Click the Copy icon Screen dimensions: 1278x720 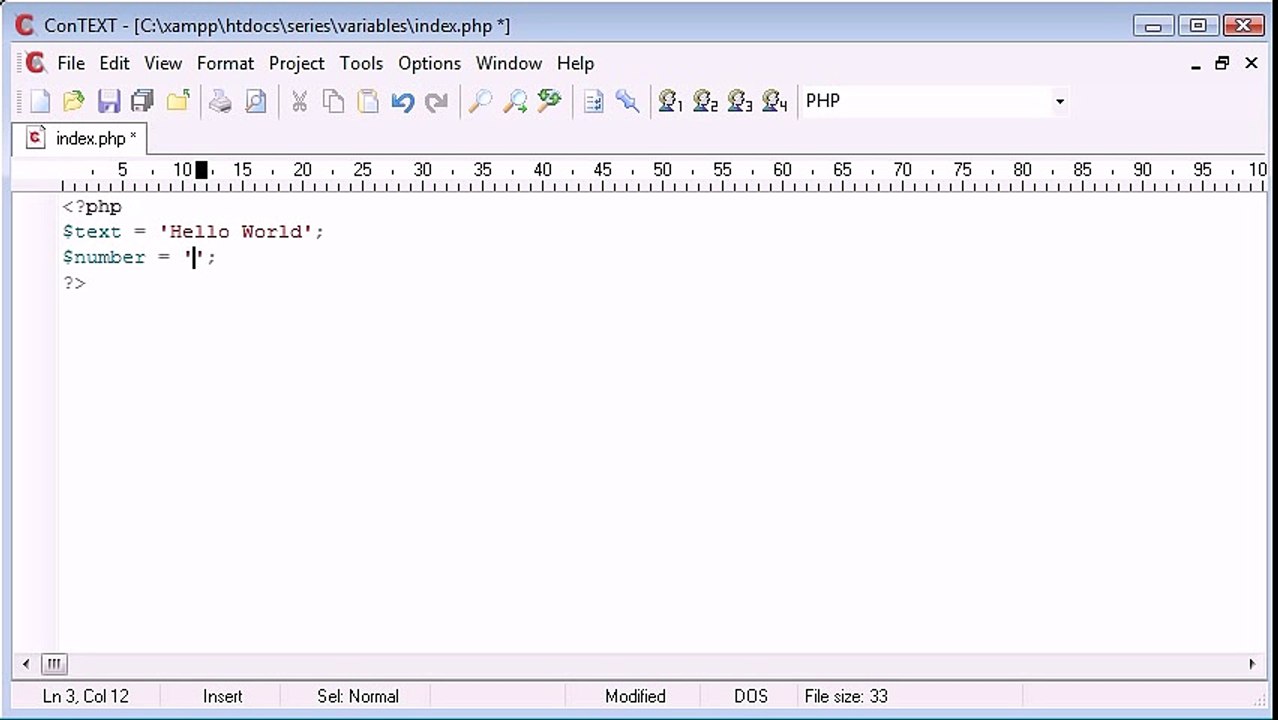point(334,101)
